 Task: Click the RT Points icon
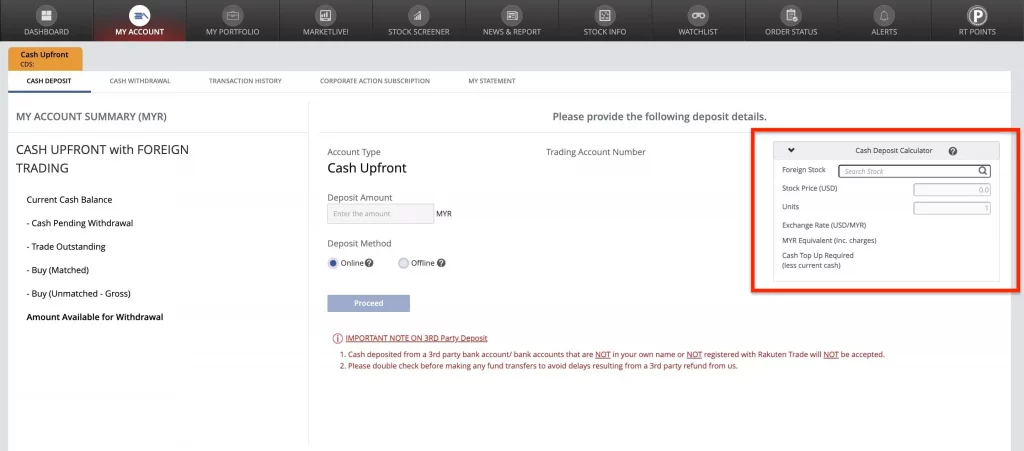tap(977, 16)
